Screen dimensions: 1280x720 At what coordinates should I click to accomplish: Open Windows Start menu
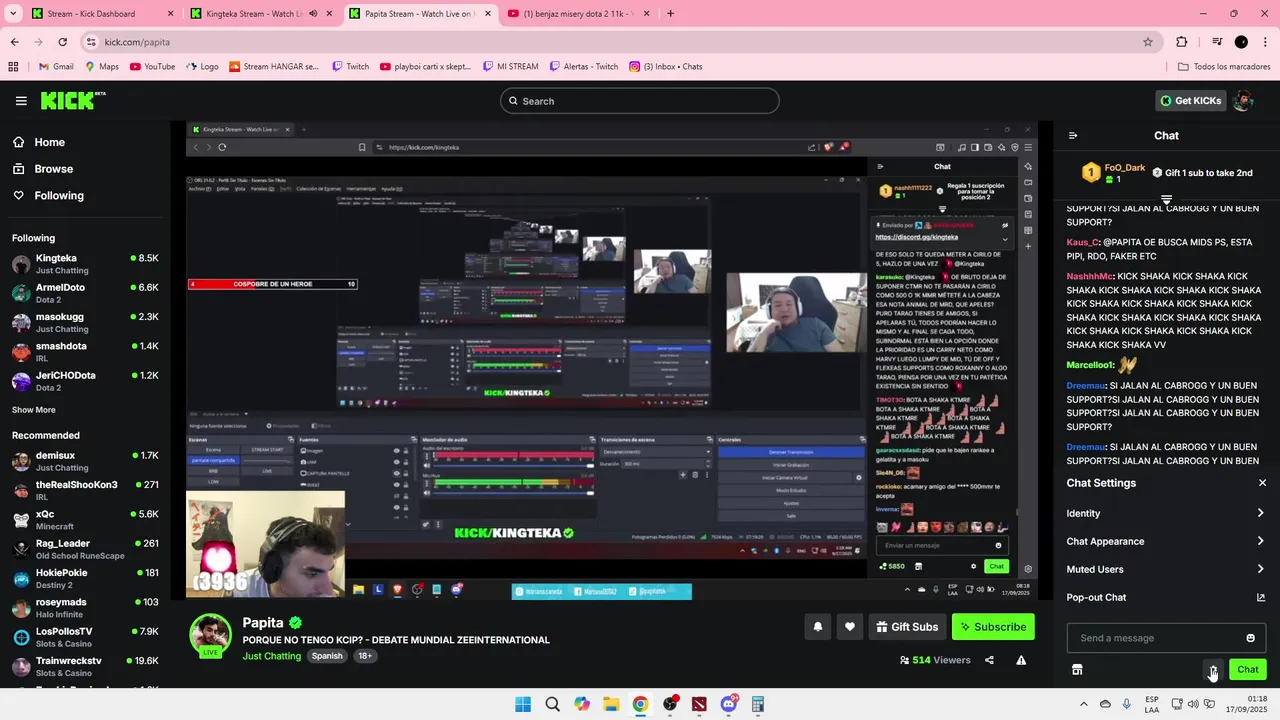coord(523,704)
